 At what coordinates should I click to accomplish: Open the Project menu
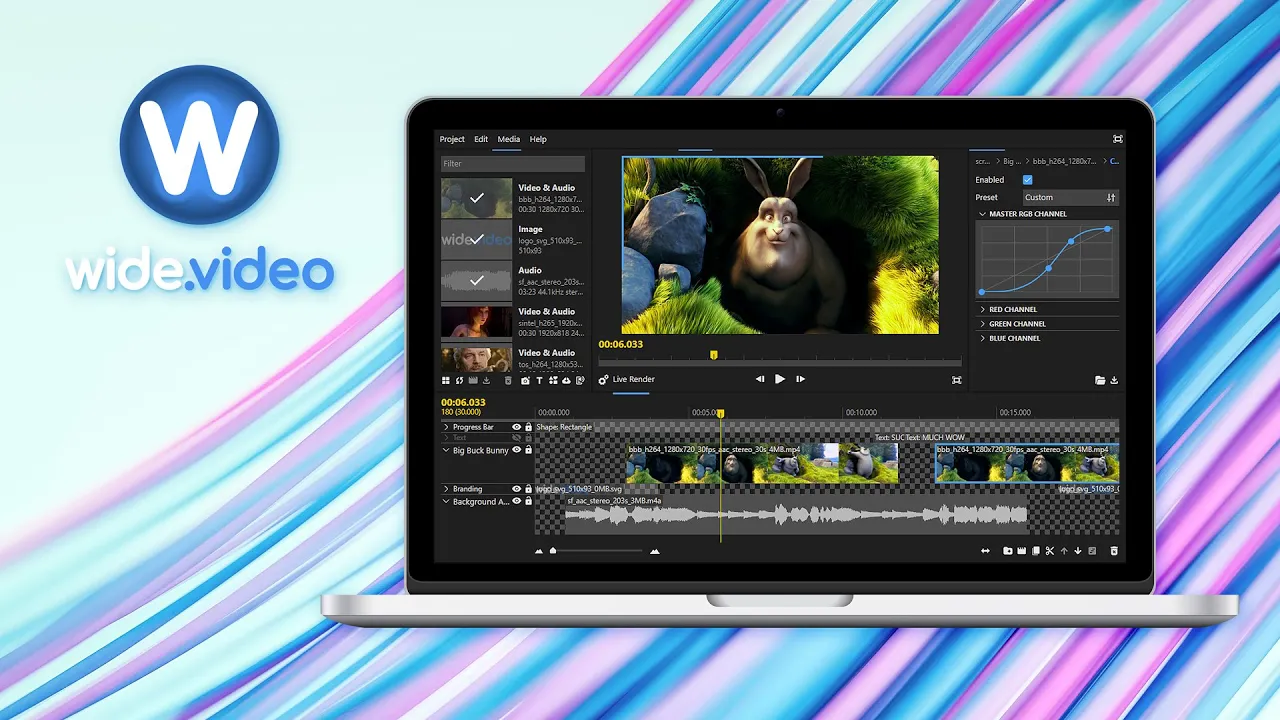click(x=452, y=139)
